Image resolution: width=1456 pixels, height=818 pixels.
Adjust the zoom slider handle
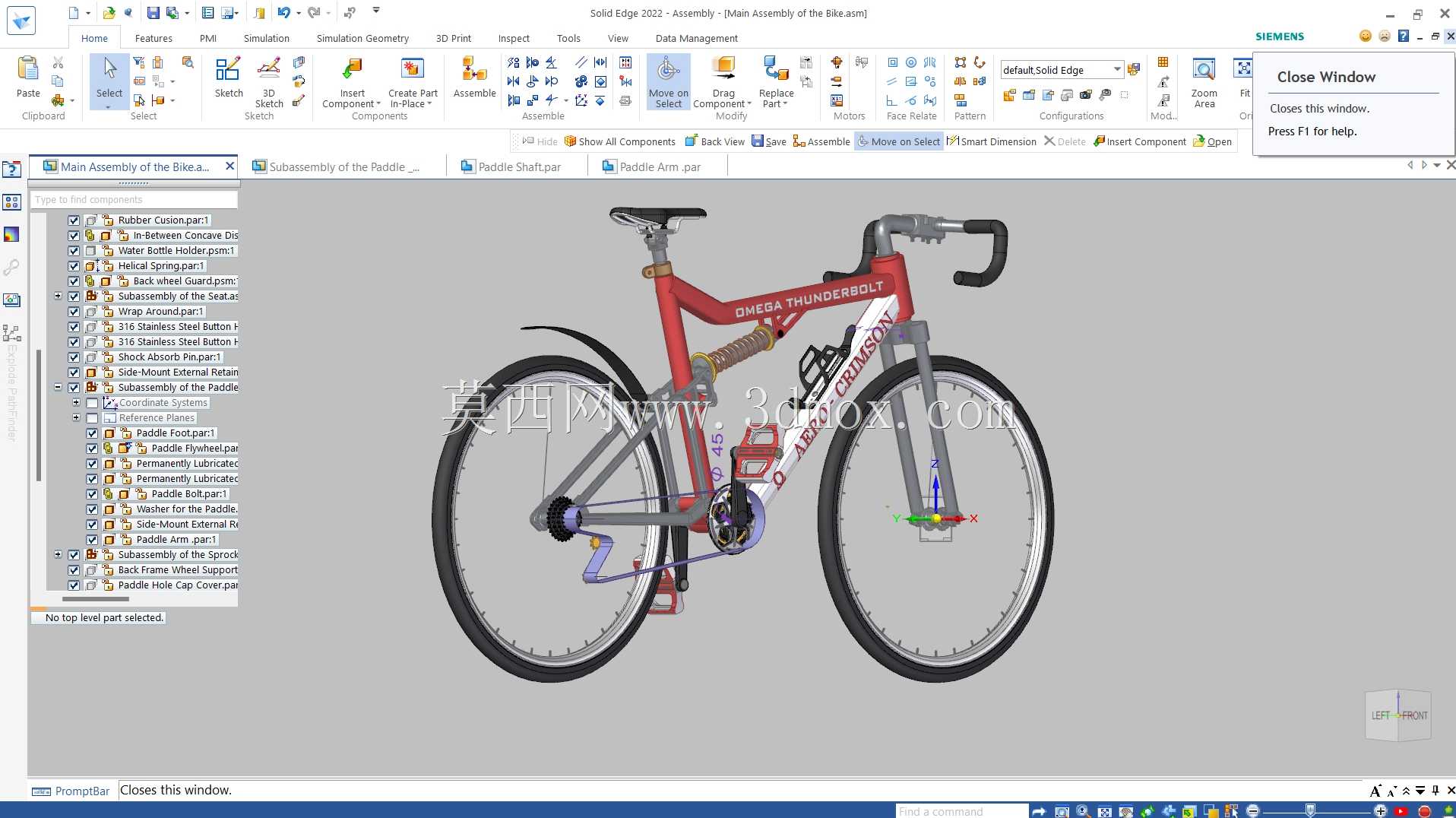[1310, 811]
